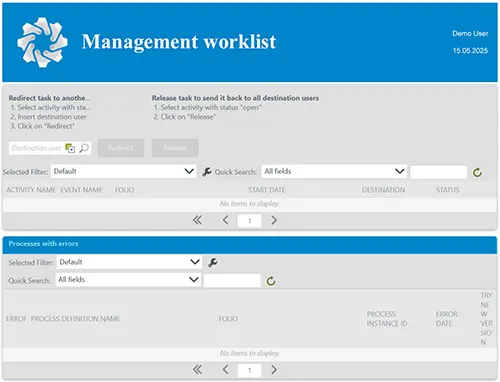
Task: Sort worklist by FOLIO column header
Action: [x=124, y=190]
